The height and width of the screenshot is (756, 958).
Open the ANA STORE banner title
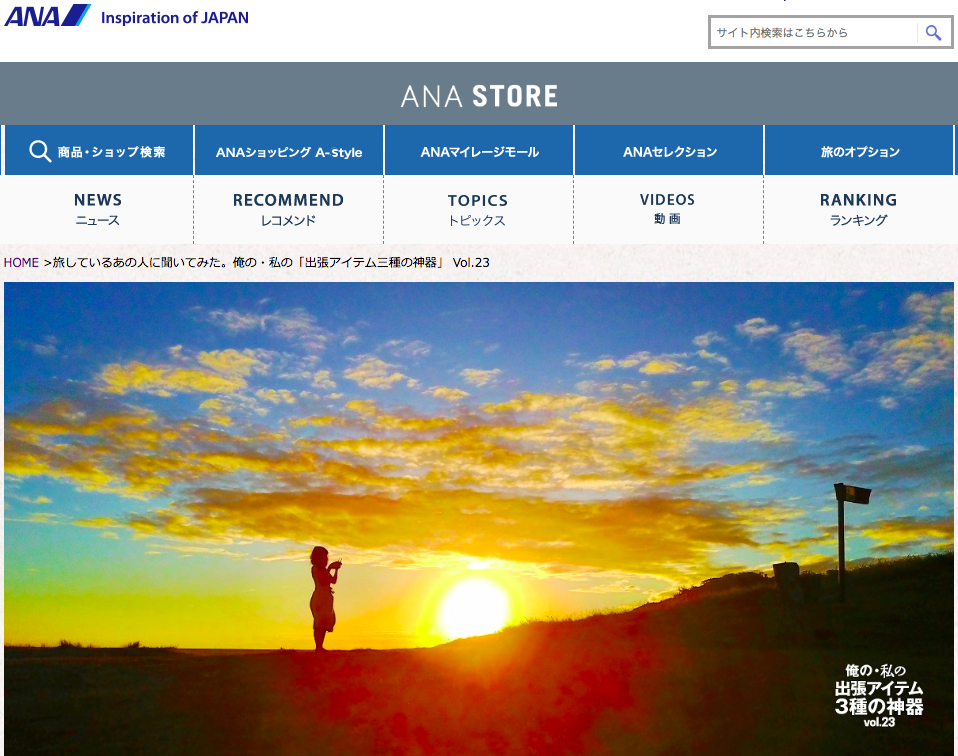[x=479, y=96]
